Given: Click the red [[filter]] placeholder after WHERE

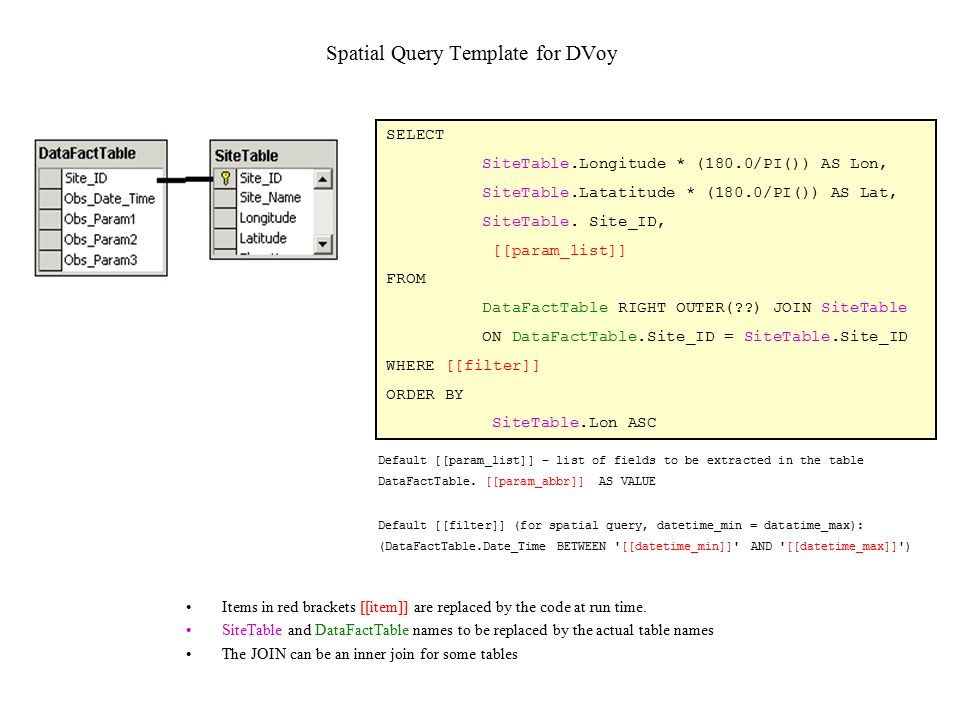Looking at the screenshot, I should pyautogui.click(x=493, y=366).
